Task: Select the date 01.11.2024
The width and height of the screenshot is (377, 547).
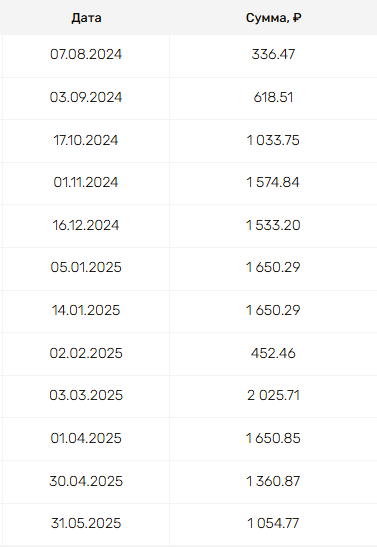Action: pyautogui.click(x=86, y=182)
